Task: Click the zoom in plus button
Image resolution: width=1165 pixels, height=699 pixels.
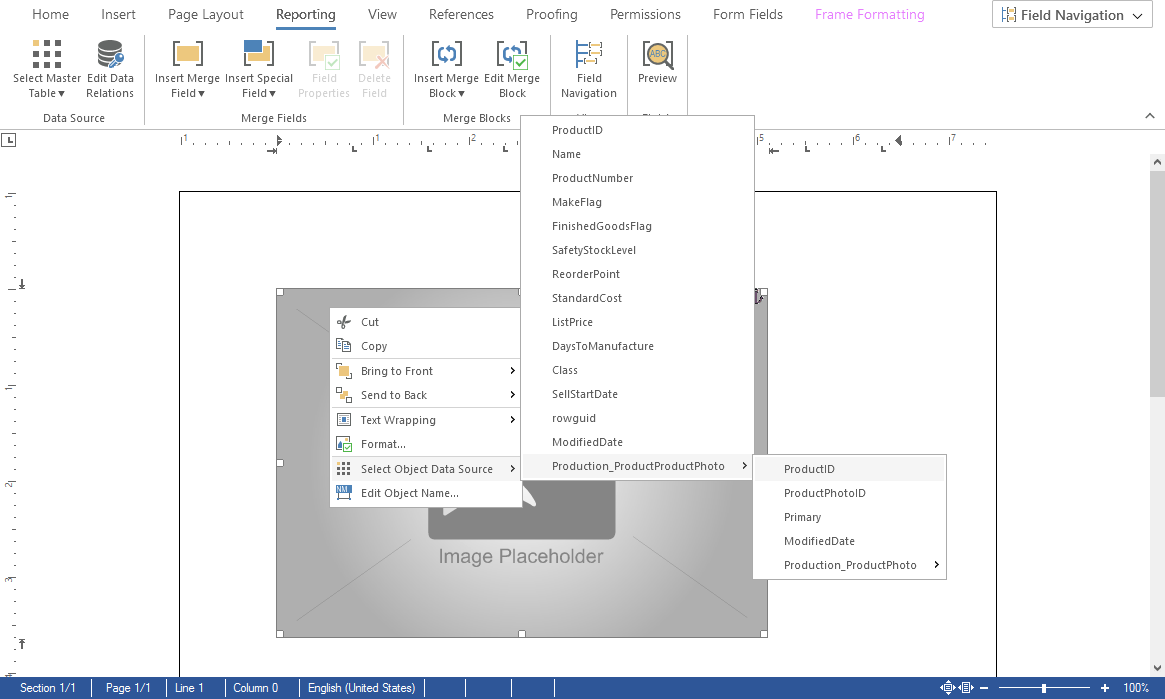Action: (1105, 688)
